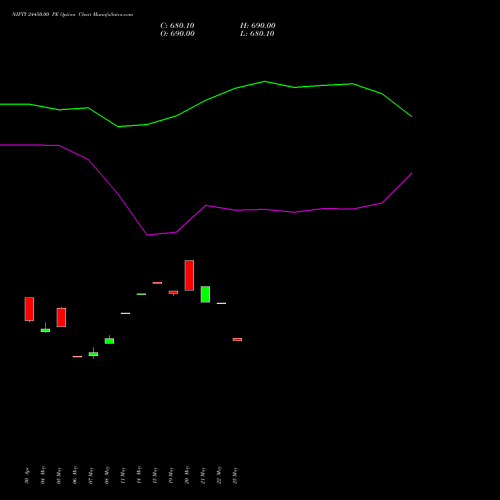The image size is (500, 500).
Task: Select the 05 May date label
Action: pos(59,475)
